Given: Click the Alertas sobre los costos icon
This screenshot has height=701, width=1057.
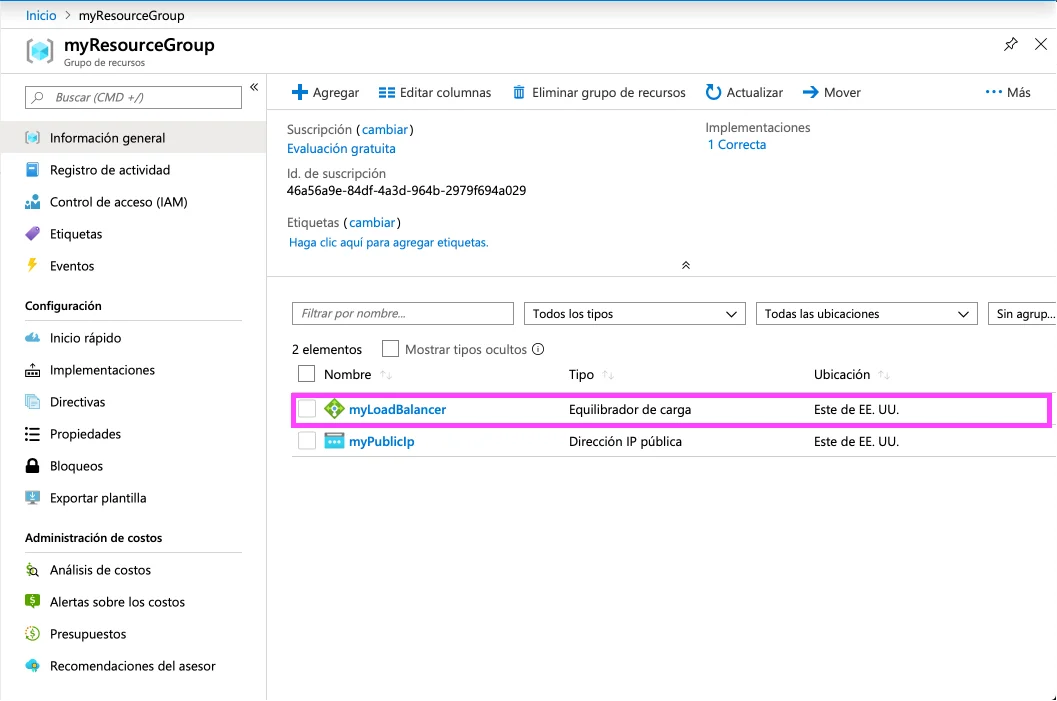Looking at the screenshot, I should [x=32, y=601].
